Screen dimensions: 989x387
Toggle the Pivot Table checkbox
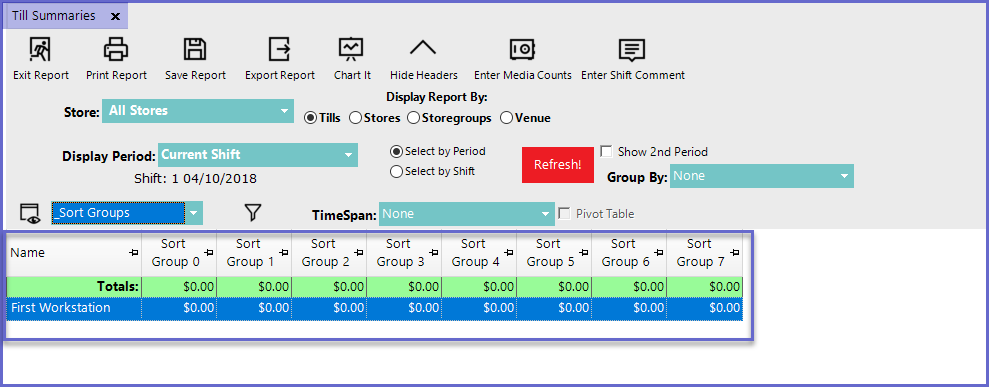565,213
